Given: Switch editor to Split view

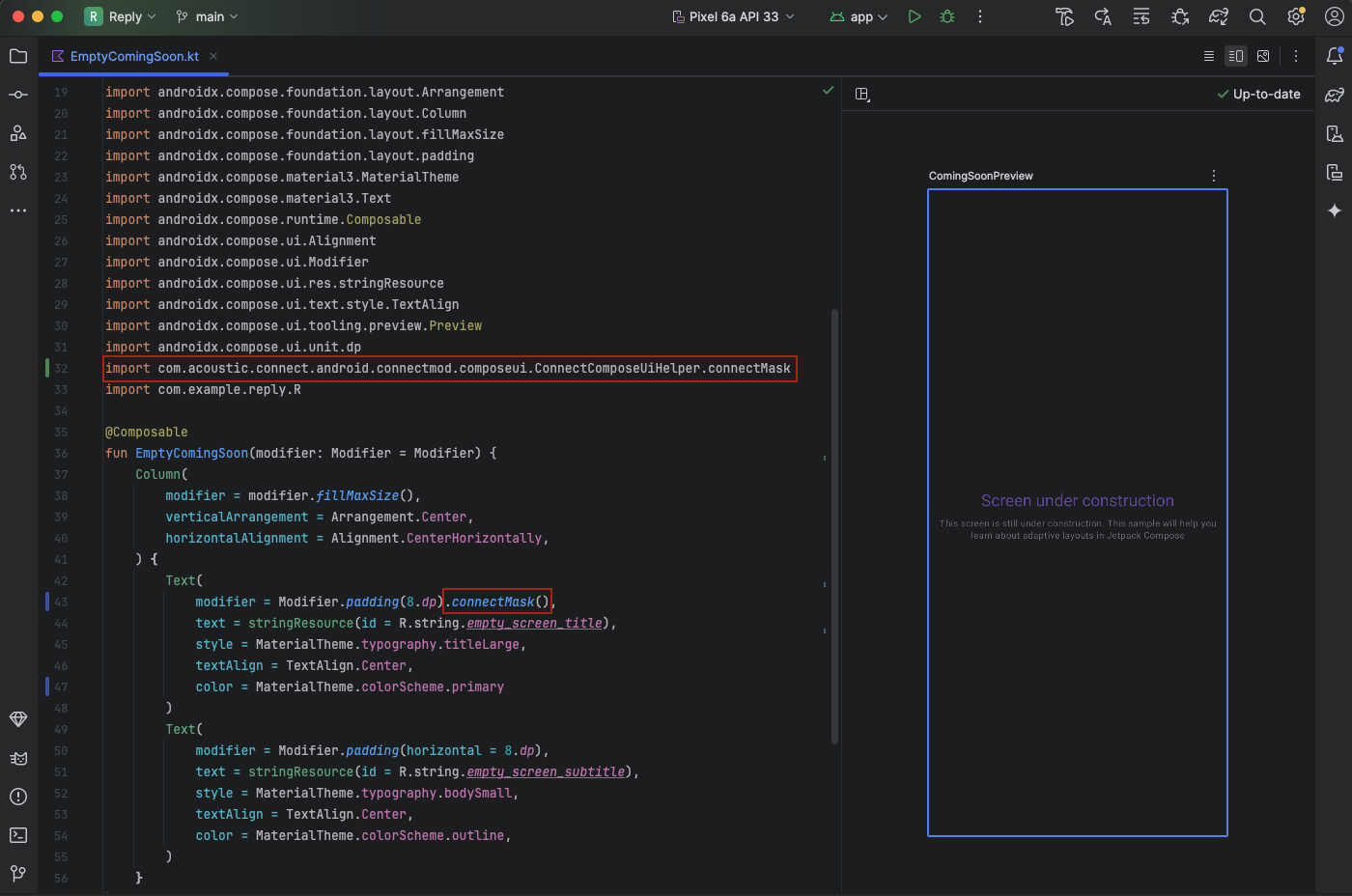Looking at the screenshot, I should (1236, 56).
